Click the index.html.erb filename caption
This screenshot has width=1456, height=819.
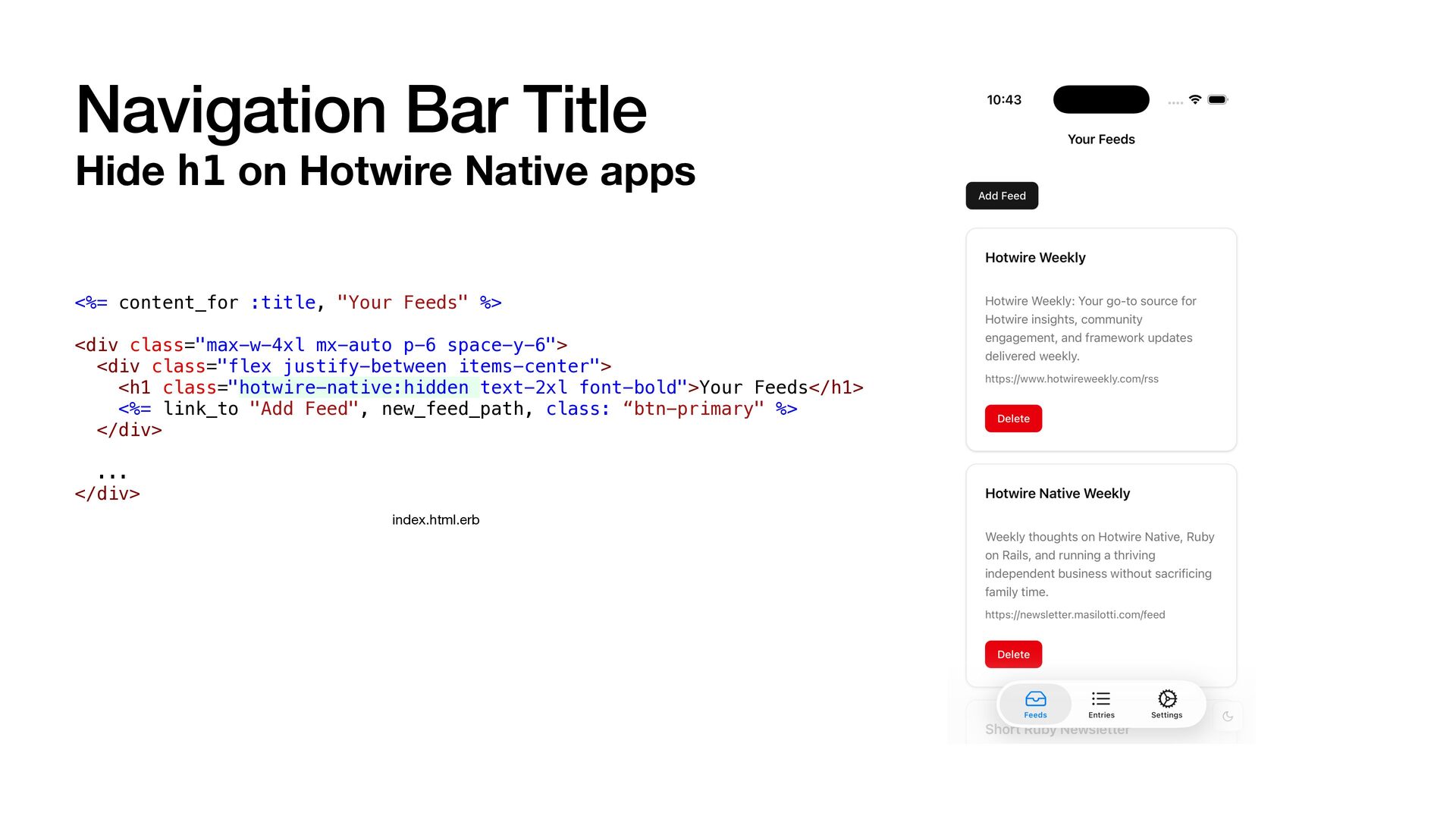pos(435,520)
